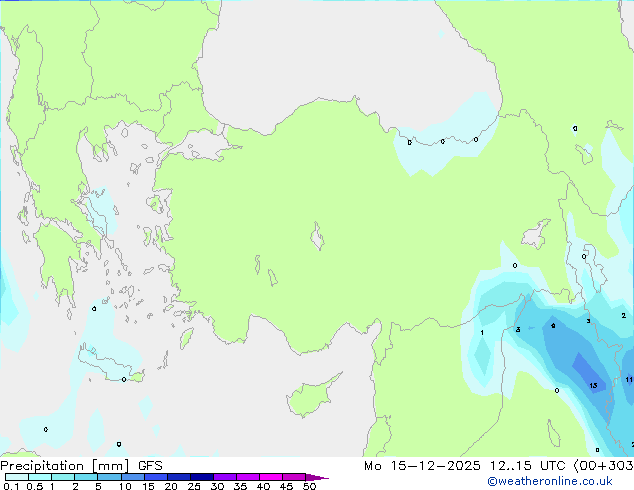
Task: Click the 'Mo 15-12-2025 12..15 UTC' timestamp
Action: 465,466
